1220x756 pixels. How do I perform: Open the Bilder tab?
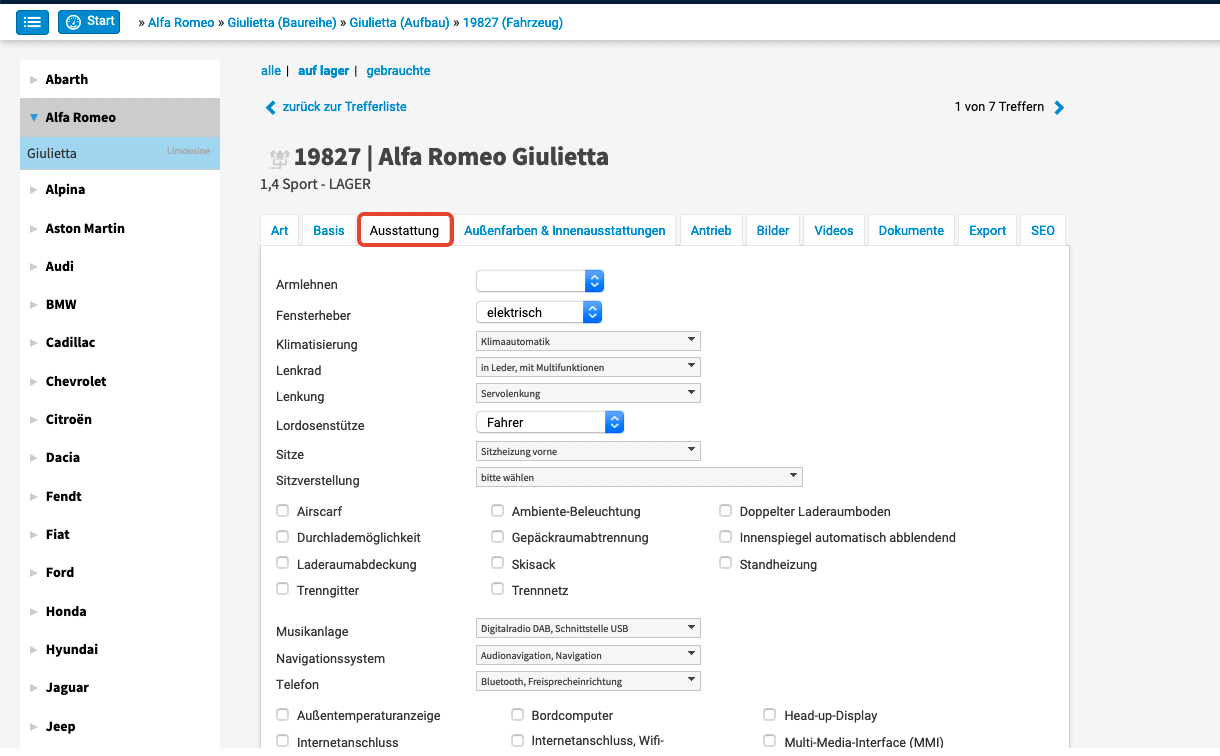[773, 230]
